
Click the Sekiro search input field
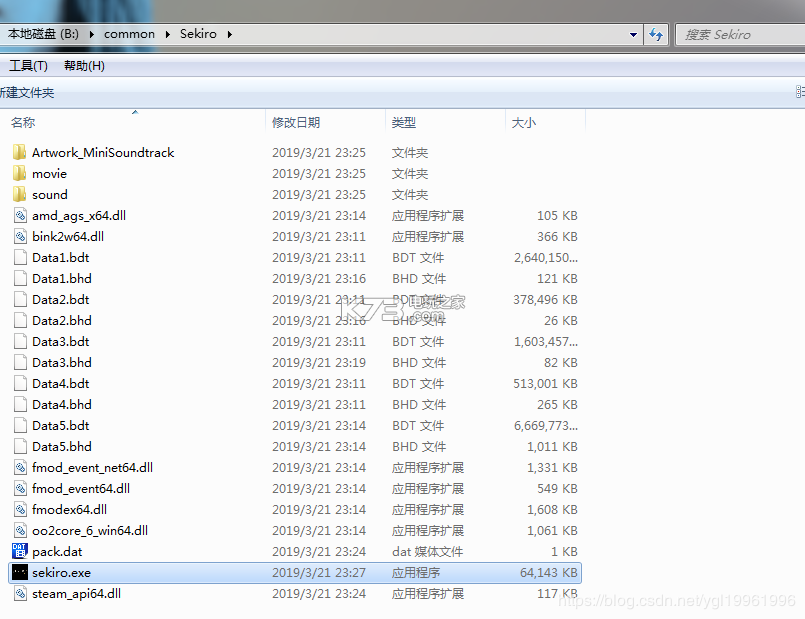pyautogui.click(x=740, y=34)
